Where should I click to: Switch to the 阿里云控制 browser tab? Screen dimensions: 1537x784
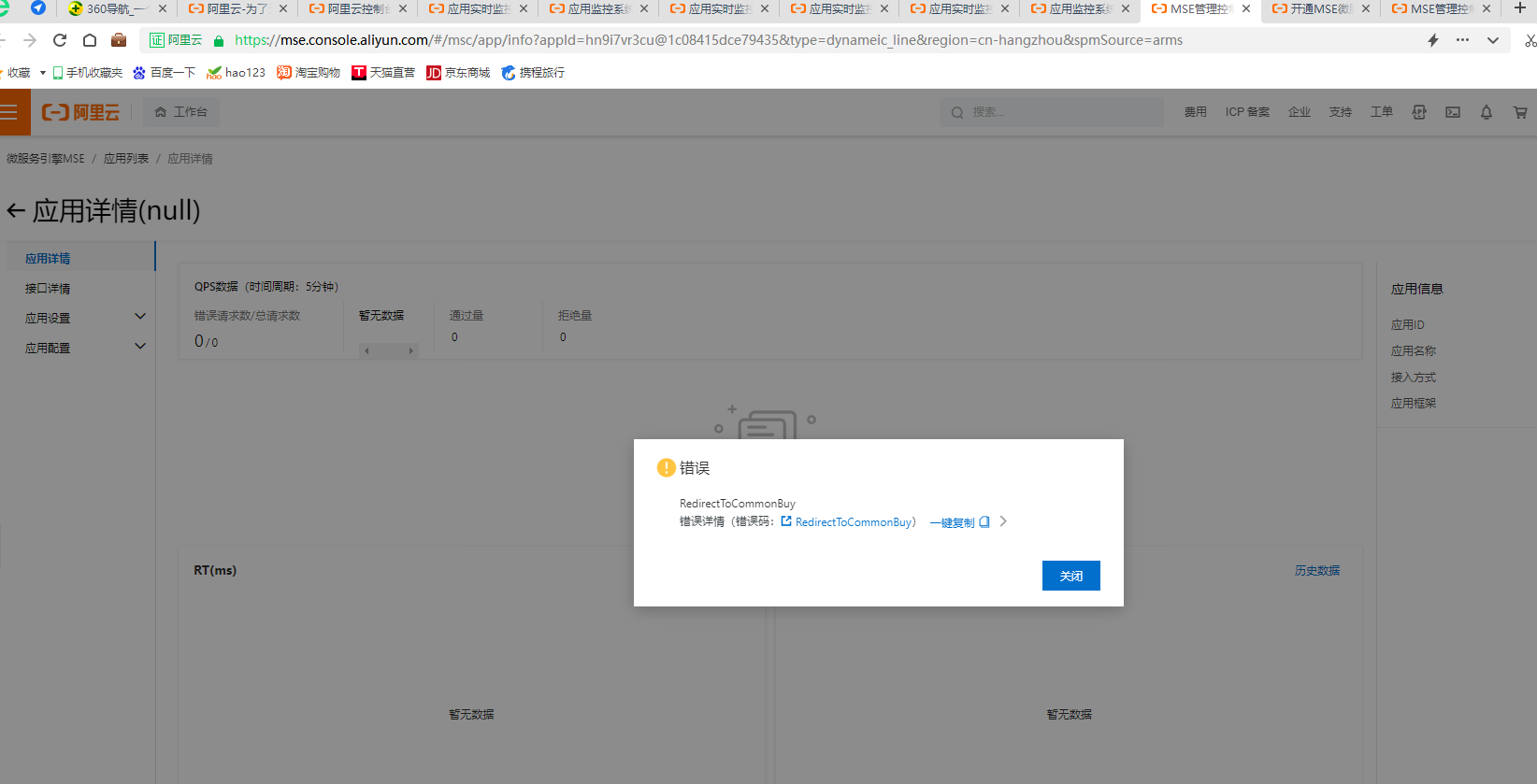(357, 9)
